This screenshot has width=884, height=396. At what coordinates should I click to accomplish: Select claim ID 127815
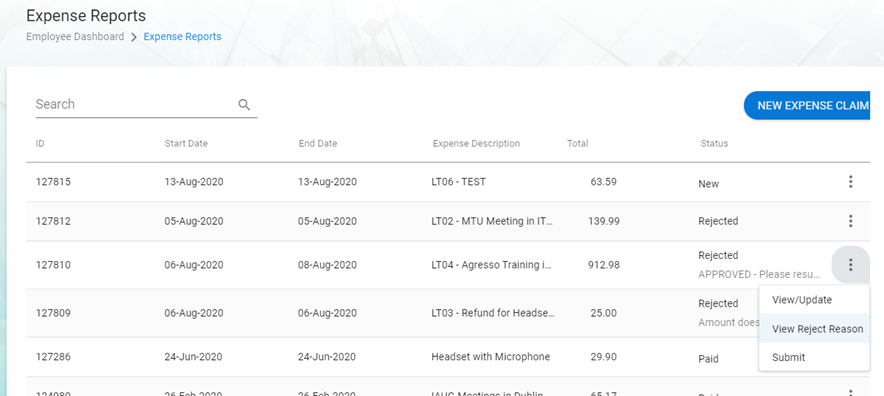[x=53, y=182]
